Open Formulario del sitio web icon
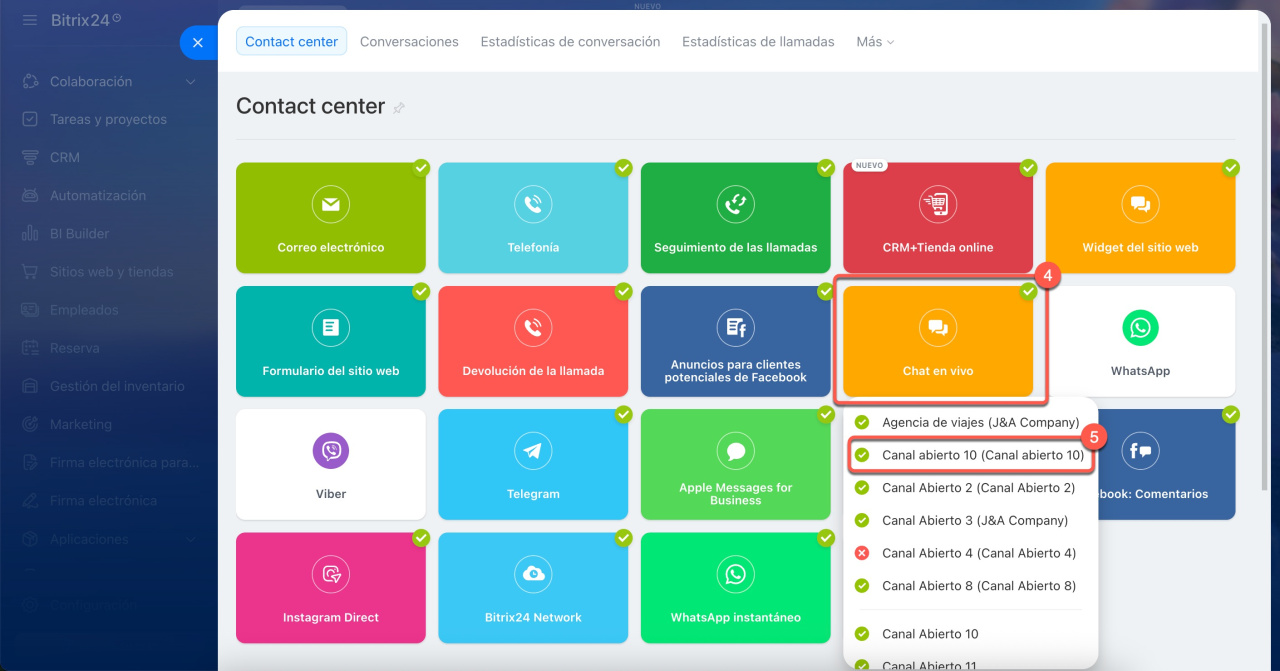The image size is (1280, 671). (331, 327)
